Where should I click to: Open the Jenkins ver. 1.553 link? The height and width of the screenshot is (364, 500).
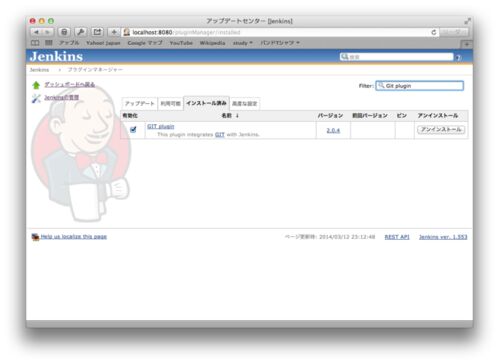point(443,237)
